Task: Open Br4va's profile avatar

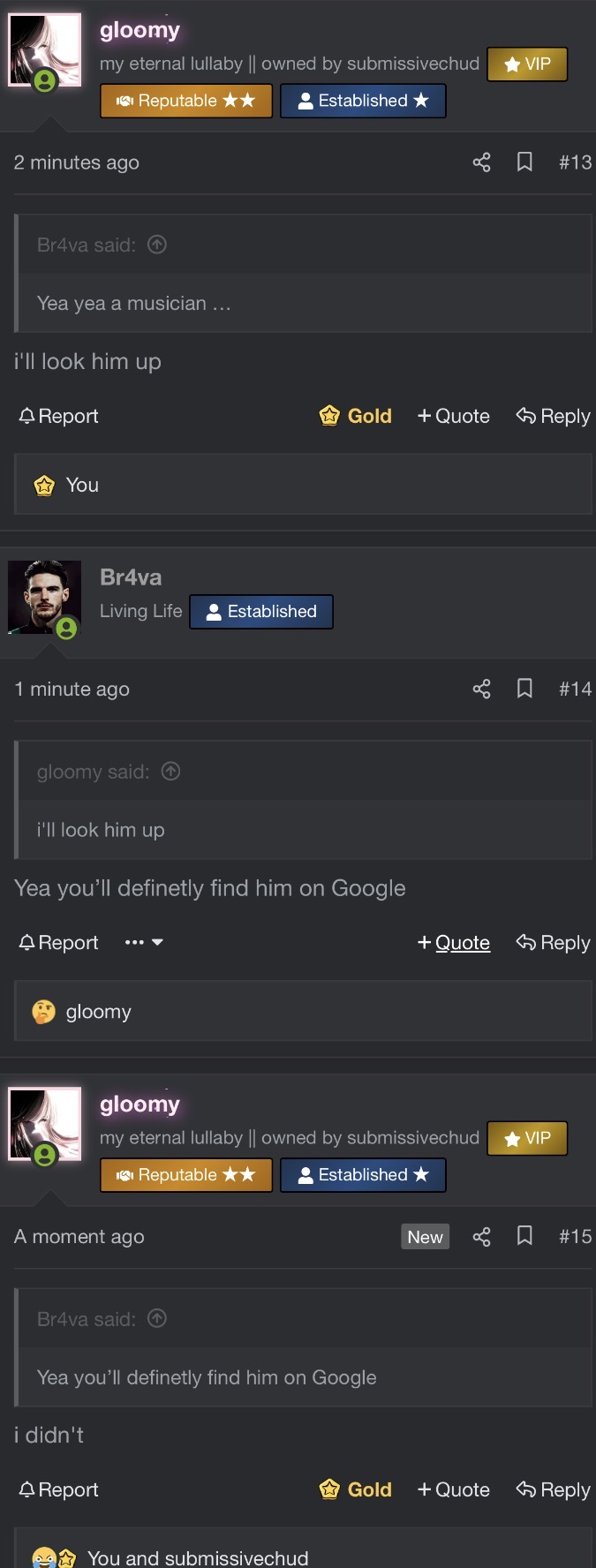Action: pos(44,598)
